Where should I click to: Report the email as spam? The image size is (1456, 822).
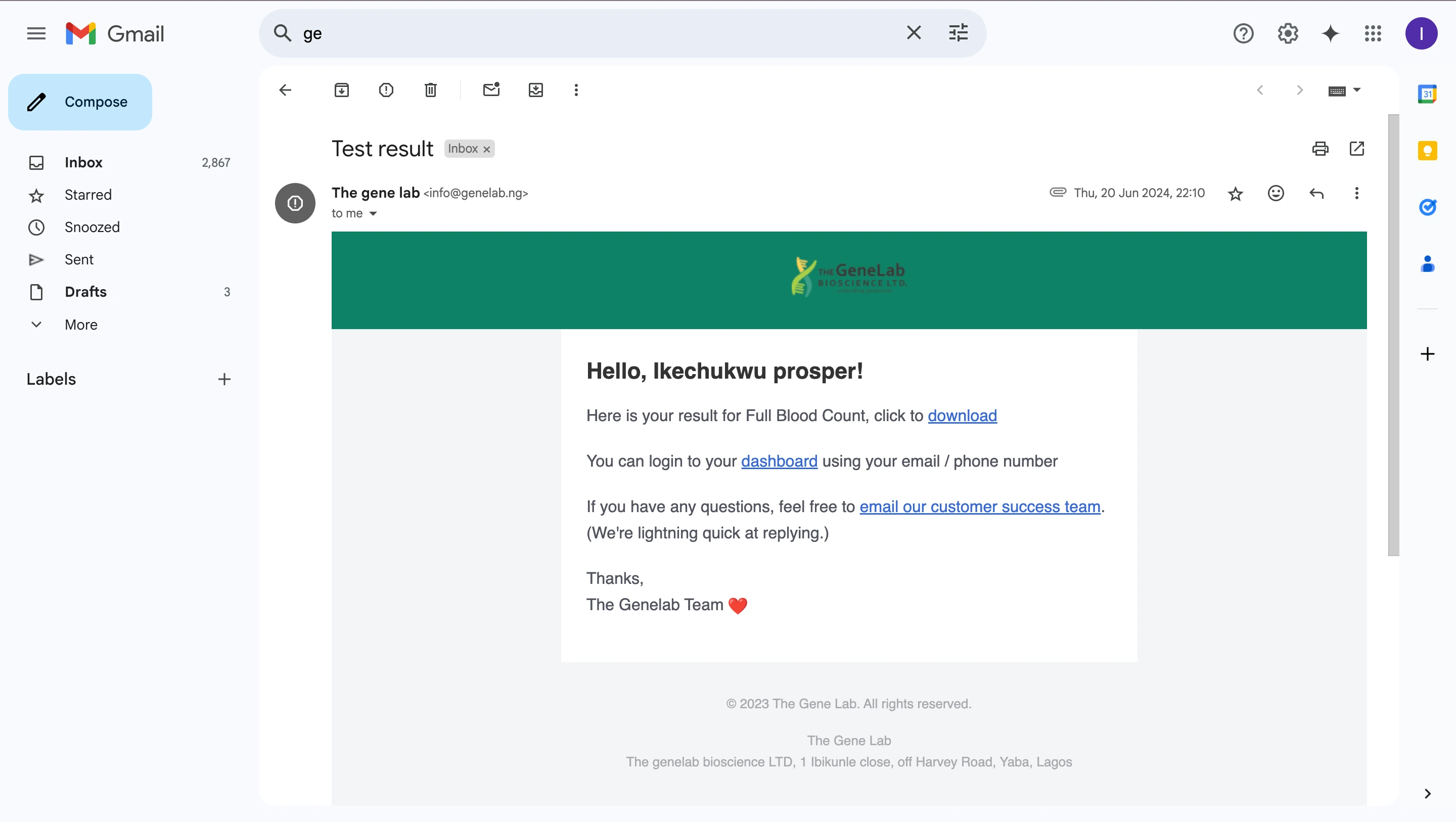pyautogui.click(x=386, y=90)
